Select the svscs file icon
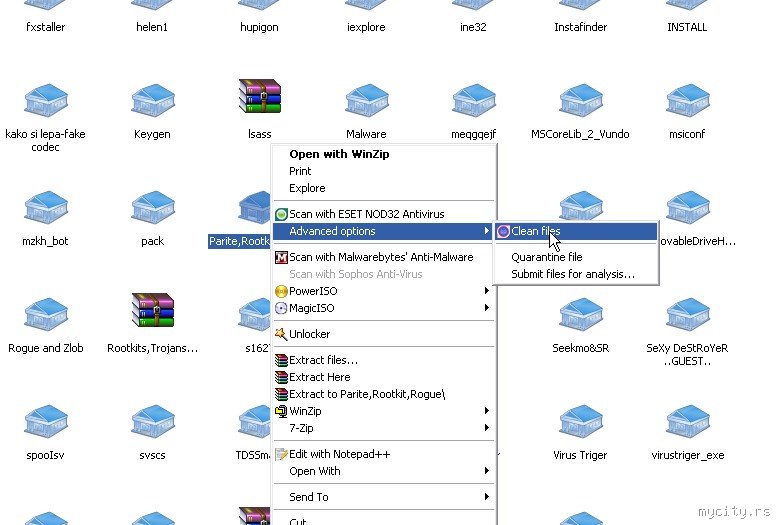The width and height of the screenshot is (777, 525). pyautogui.click(x=153, y=421)
